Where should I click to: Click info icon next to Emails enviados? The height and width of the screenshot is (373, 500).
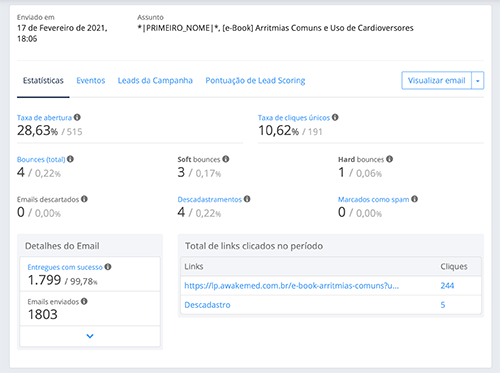coord(84,301)
